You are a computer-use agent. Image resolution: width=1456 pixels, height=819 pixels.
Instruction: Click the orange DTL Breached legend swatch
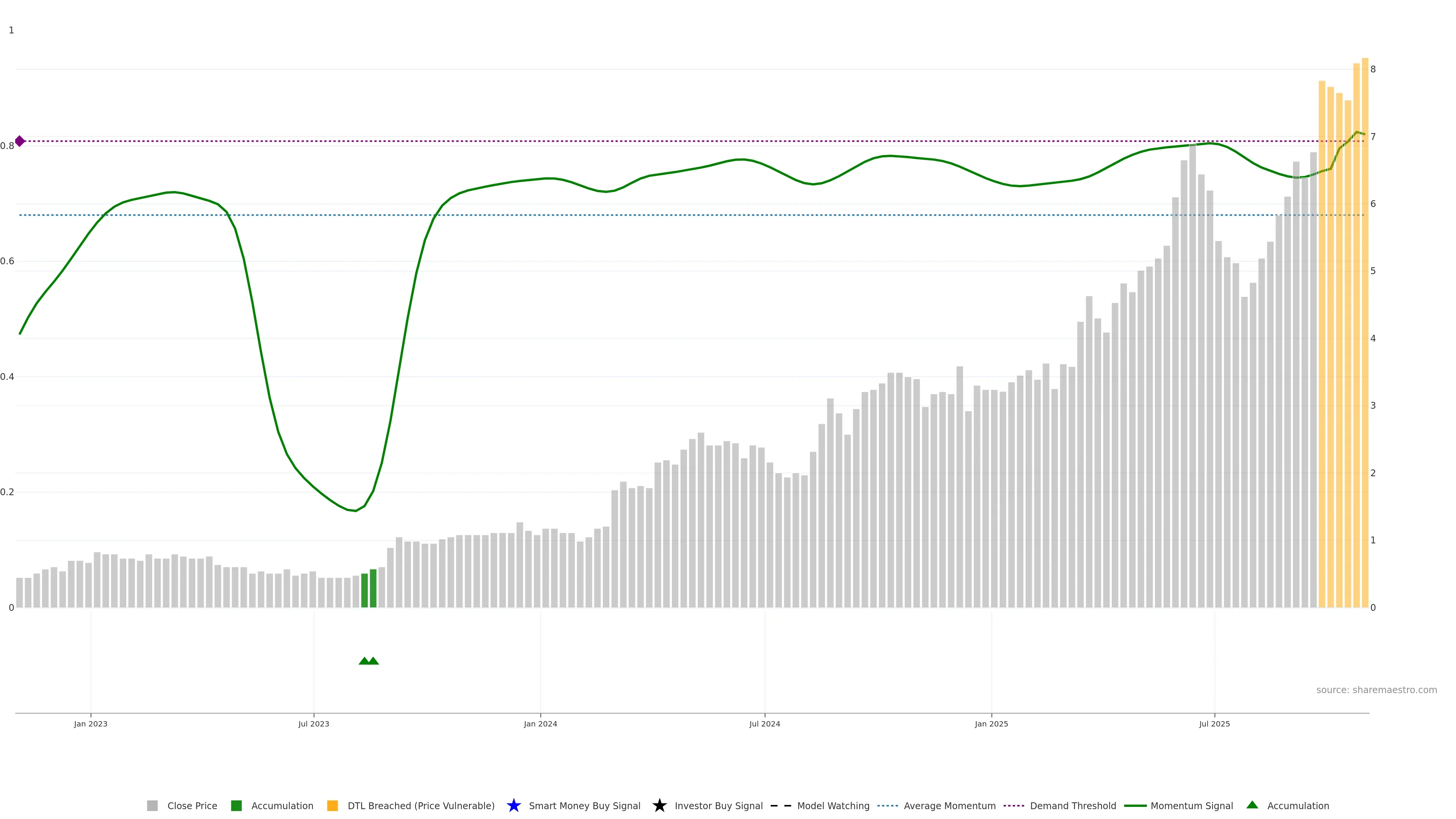333,805
